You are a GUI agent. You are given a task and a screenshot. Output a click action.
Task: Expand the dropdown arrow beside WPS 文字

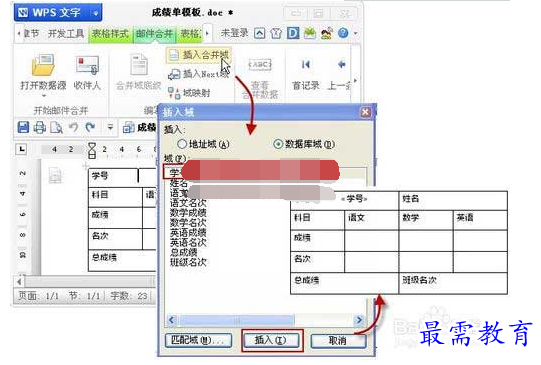(x=95, y=13)
